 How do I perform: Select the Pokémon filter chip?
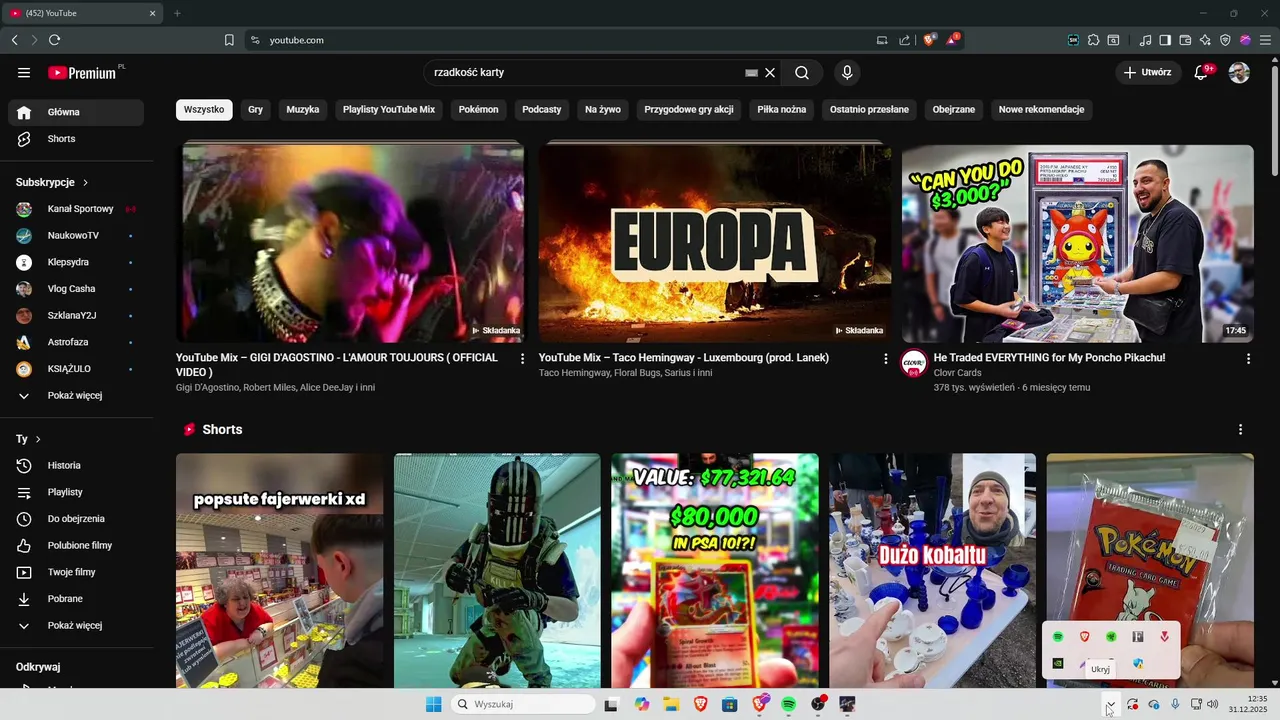(x=478, y=109)
